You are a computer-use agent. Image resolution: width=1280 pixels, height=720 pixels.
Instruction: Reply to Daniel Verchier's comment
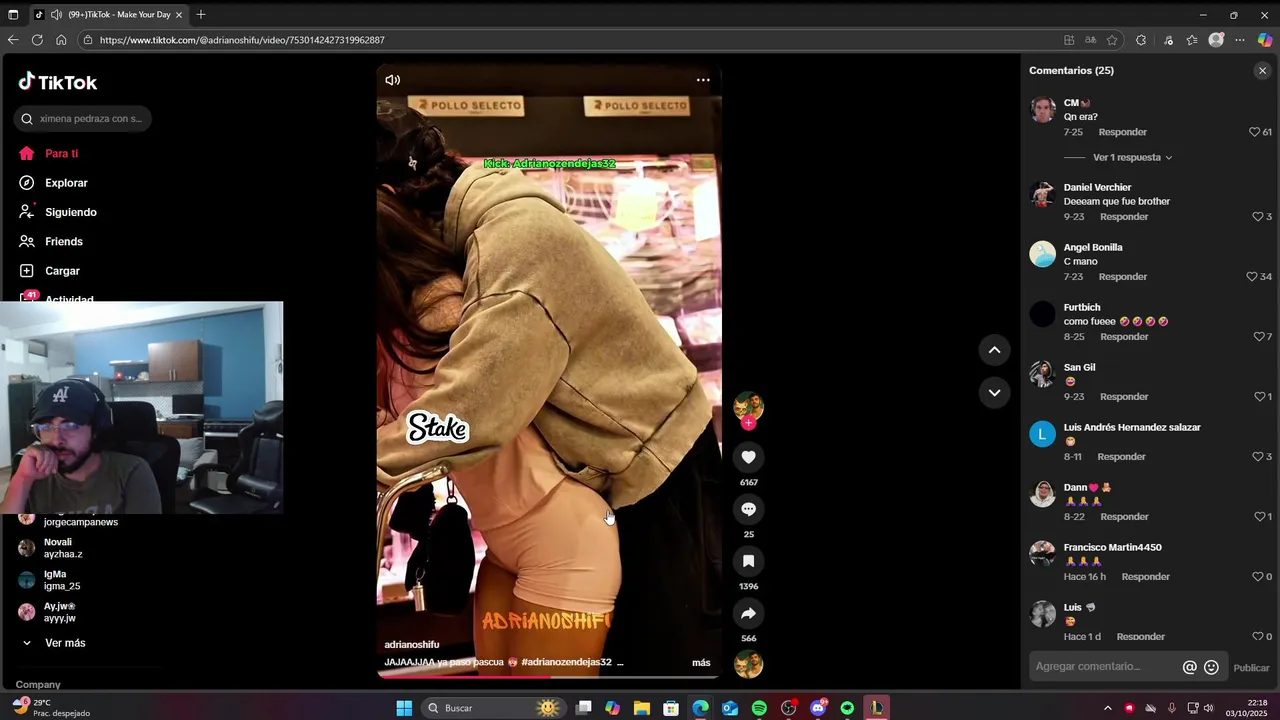tap(1124, 217)
